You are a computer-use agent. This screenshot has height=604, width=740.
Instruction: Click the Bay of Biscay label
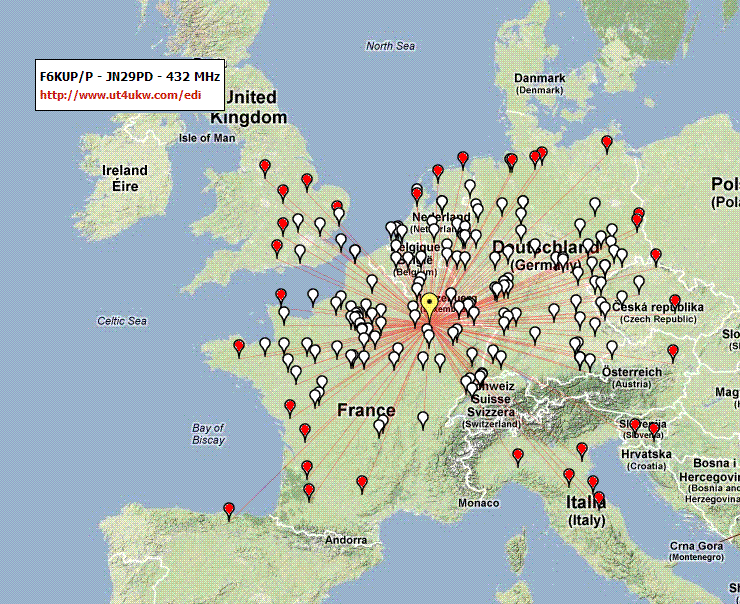208,434
